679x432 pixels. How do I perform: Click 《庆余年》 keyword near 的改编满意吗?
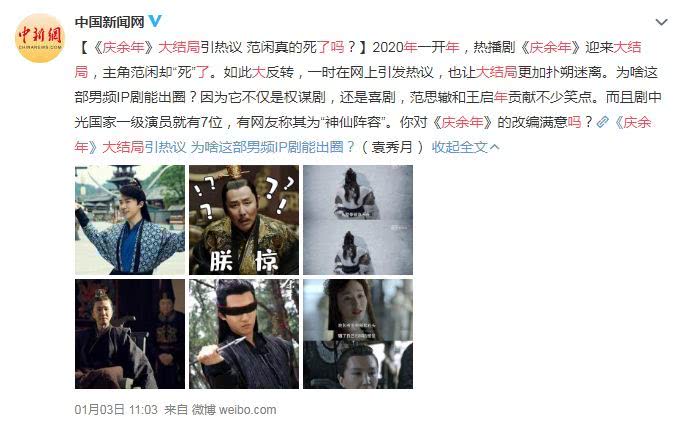pyautogui.click(x=463, y=122)
